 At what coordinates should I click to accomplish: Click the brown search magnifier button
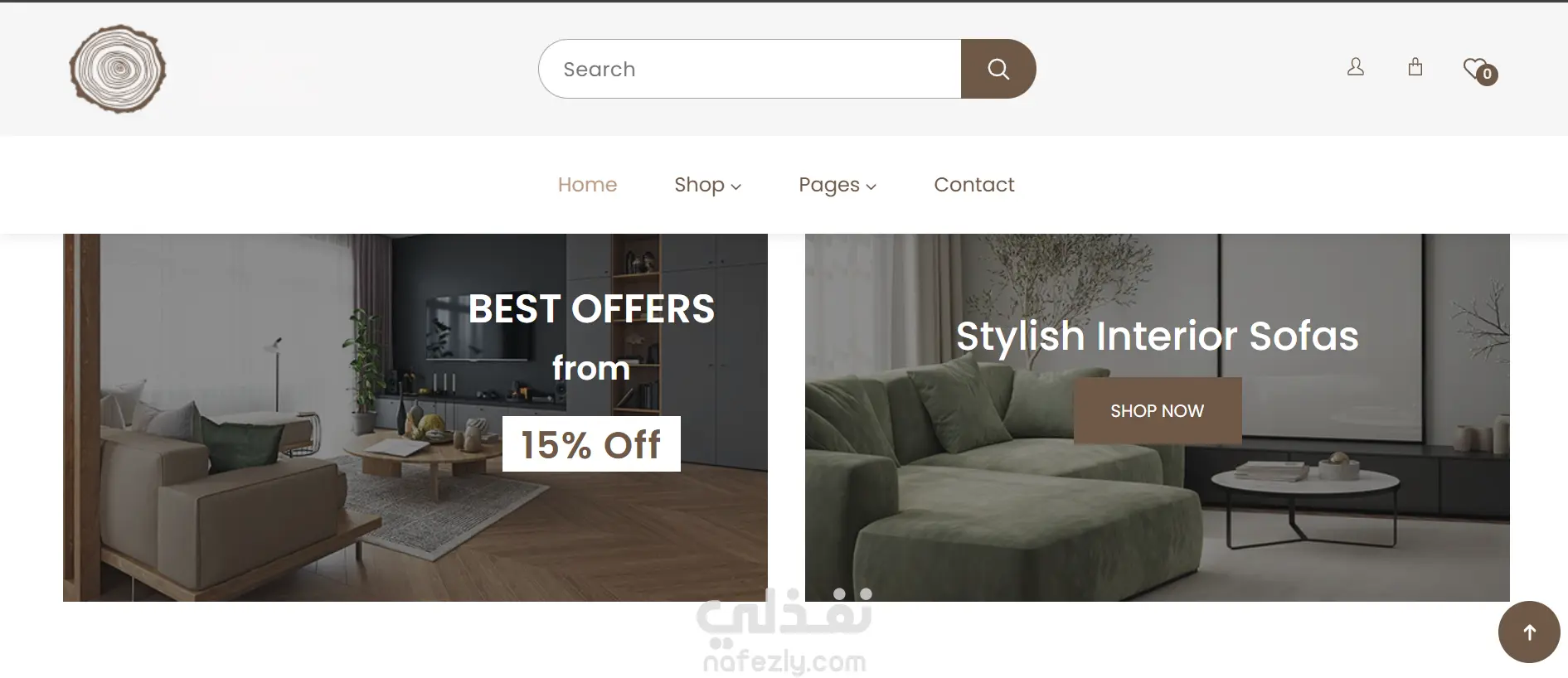point(998,69)
